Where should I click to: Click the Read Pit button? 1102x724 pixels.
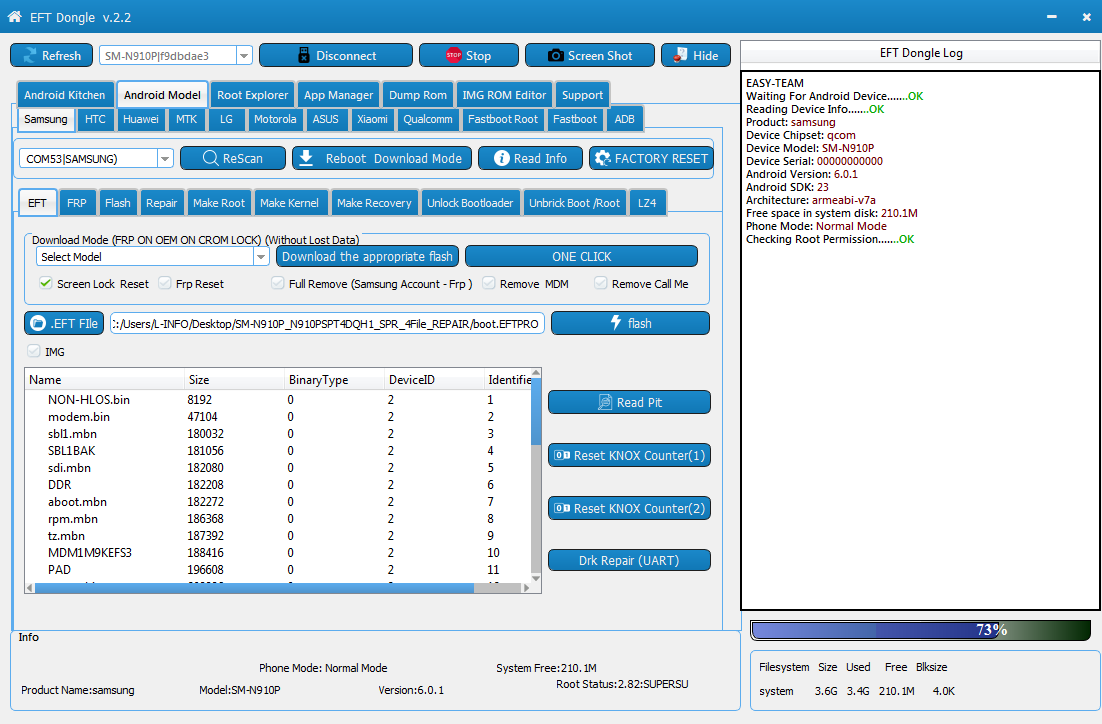pos(629,402)
